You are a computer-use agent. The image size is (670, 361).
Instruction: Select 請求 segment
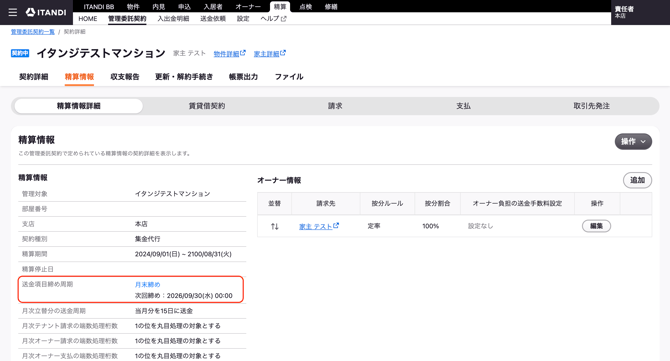click(x=335, y=106)
